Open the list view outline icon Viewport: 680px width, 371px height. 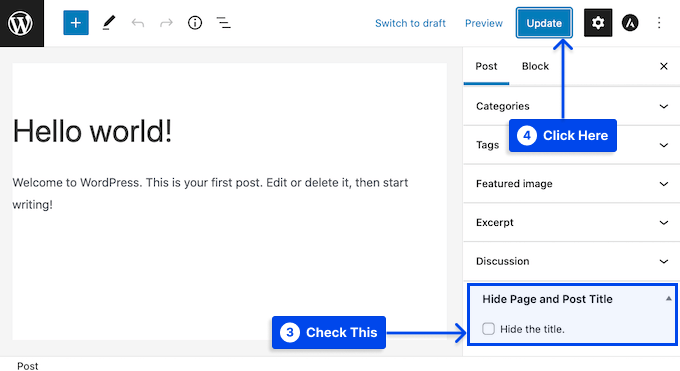click(223, 23)
